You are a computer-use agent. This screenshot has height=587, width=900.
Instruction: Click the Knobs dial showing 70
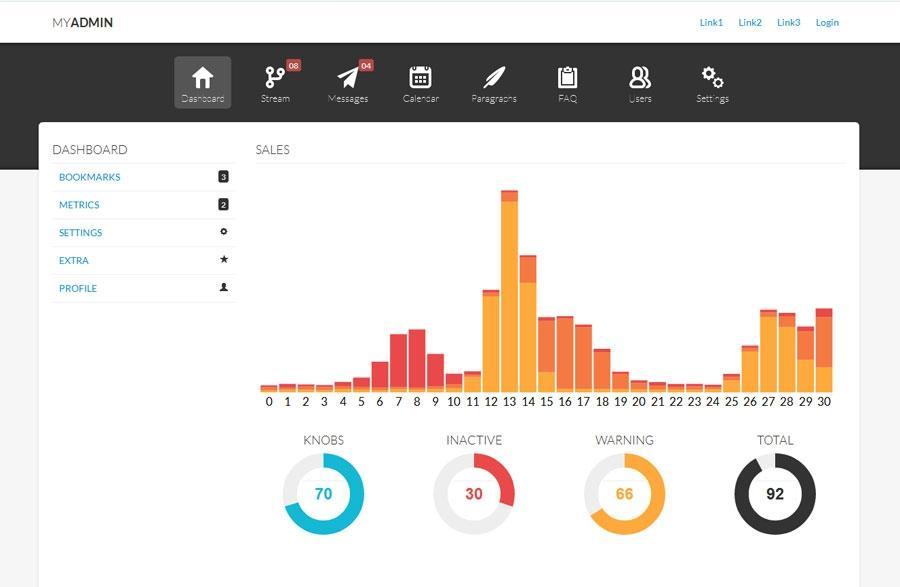coord(324,494)
